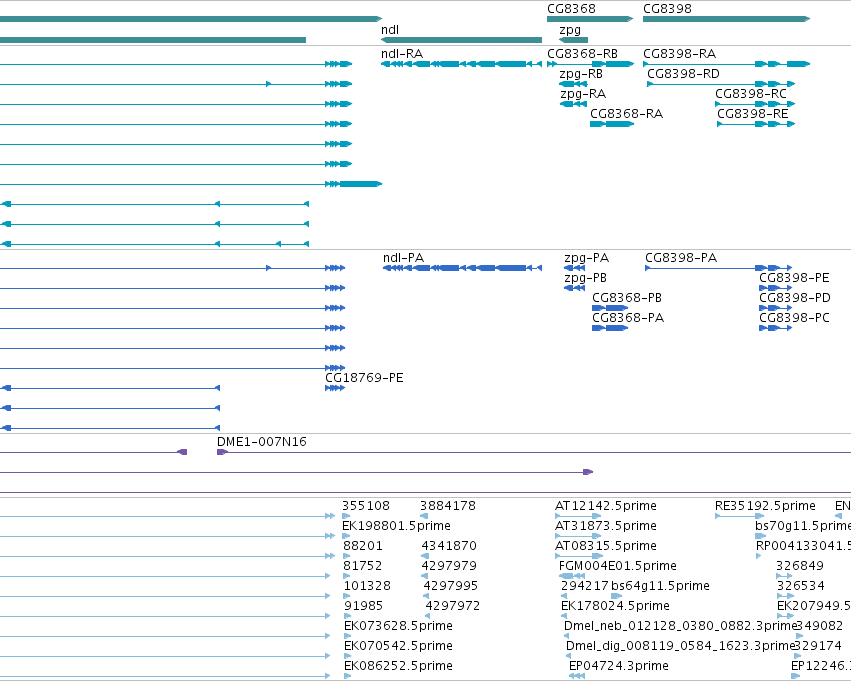Select the EK178024.5prime EST

coord(563,616)
